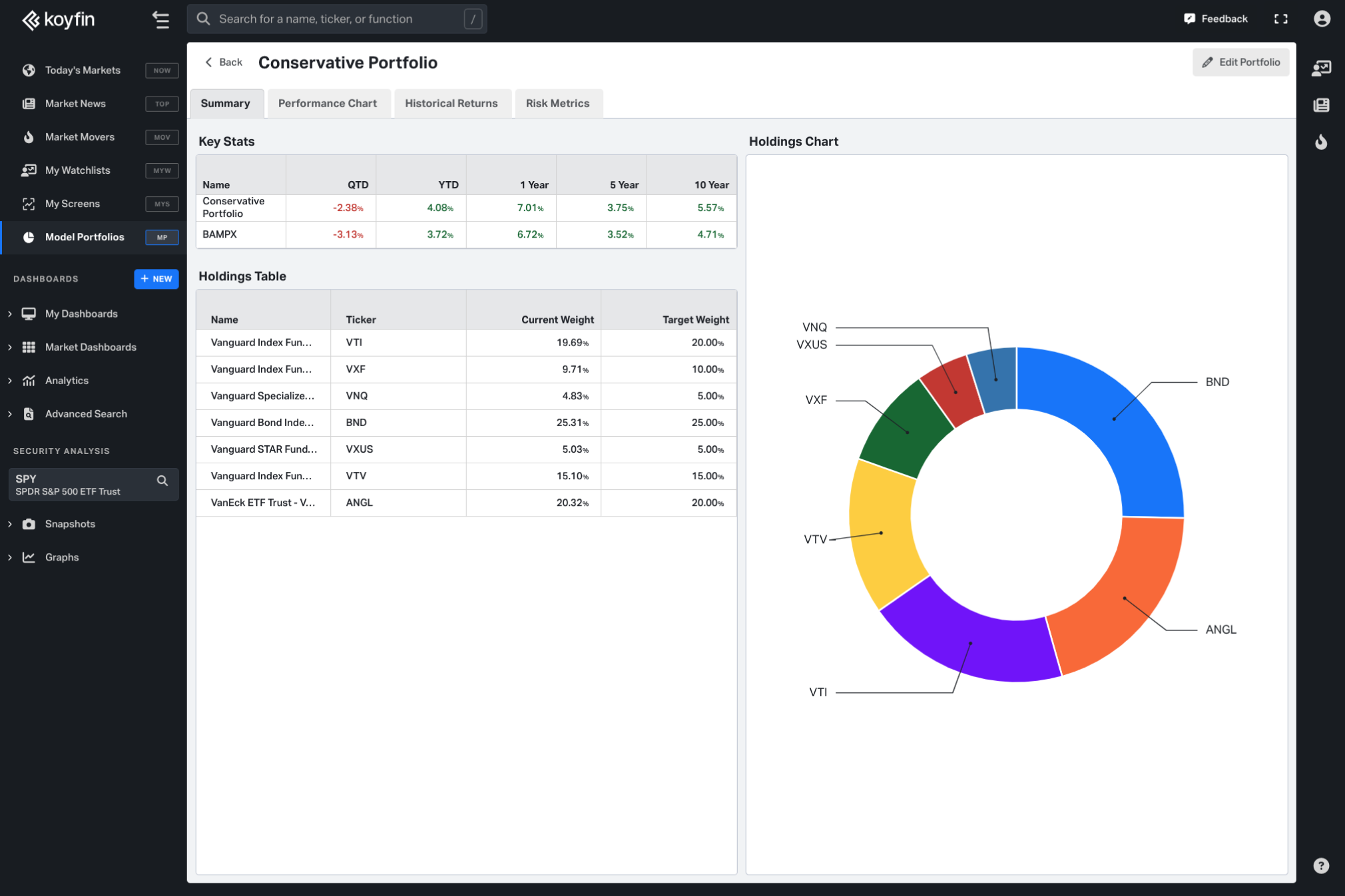Click the MP shortcut badge
1345x896 pixels.
[162, 237]
